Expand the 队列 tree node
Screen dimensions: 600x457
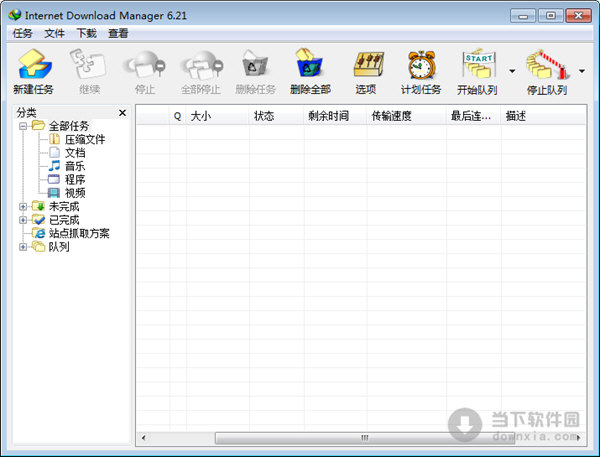23,247
